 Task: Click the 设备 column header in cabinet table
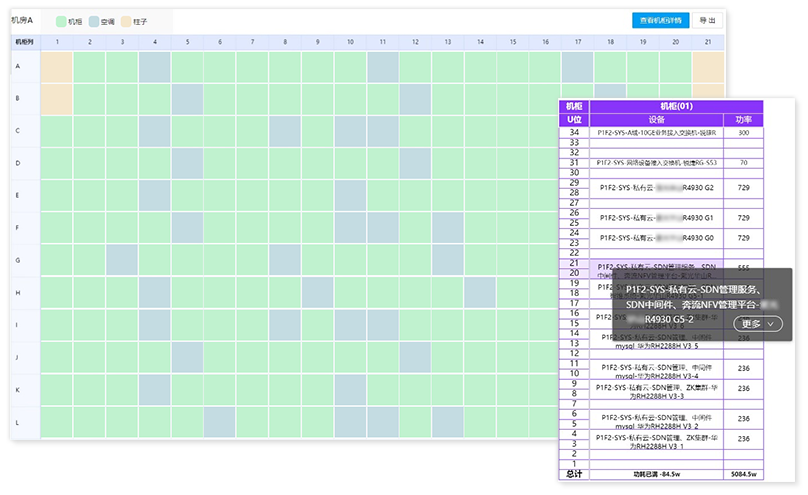point(656,119)
